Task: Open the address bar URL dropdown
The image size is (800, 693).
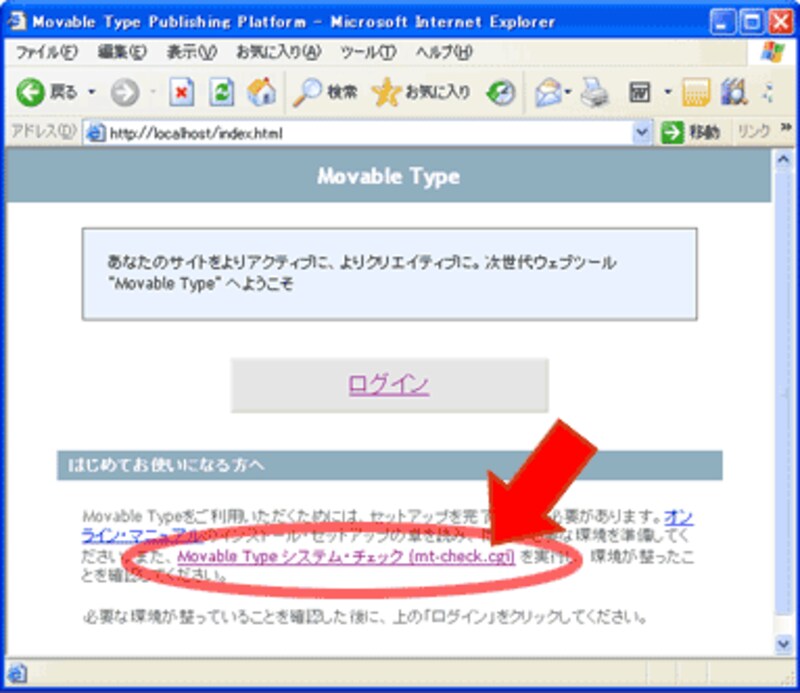Action: click(642, 131)
